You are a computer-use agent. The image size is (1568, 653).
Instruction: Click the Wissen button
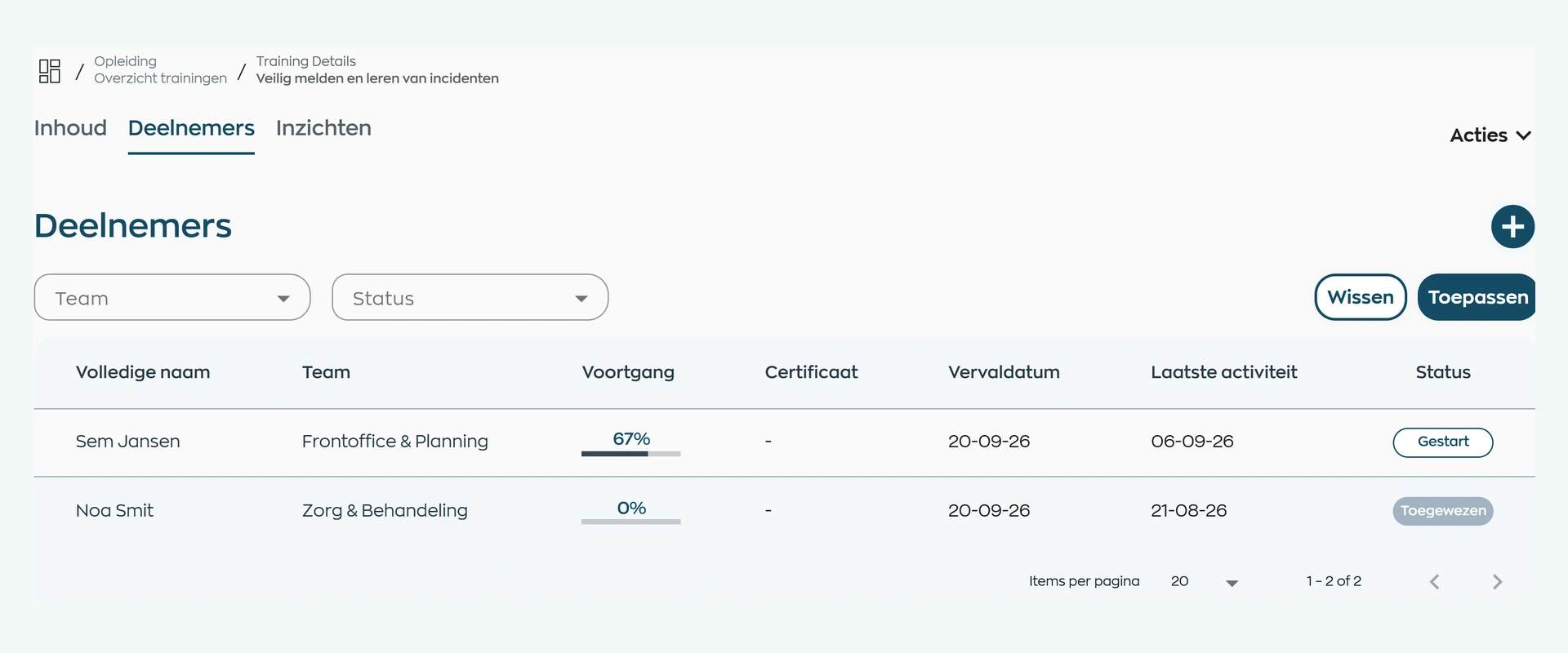click(1361, 297)
